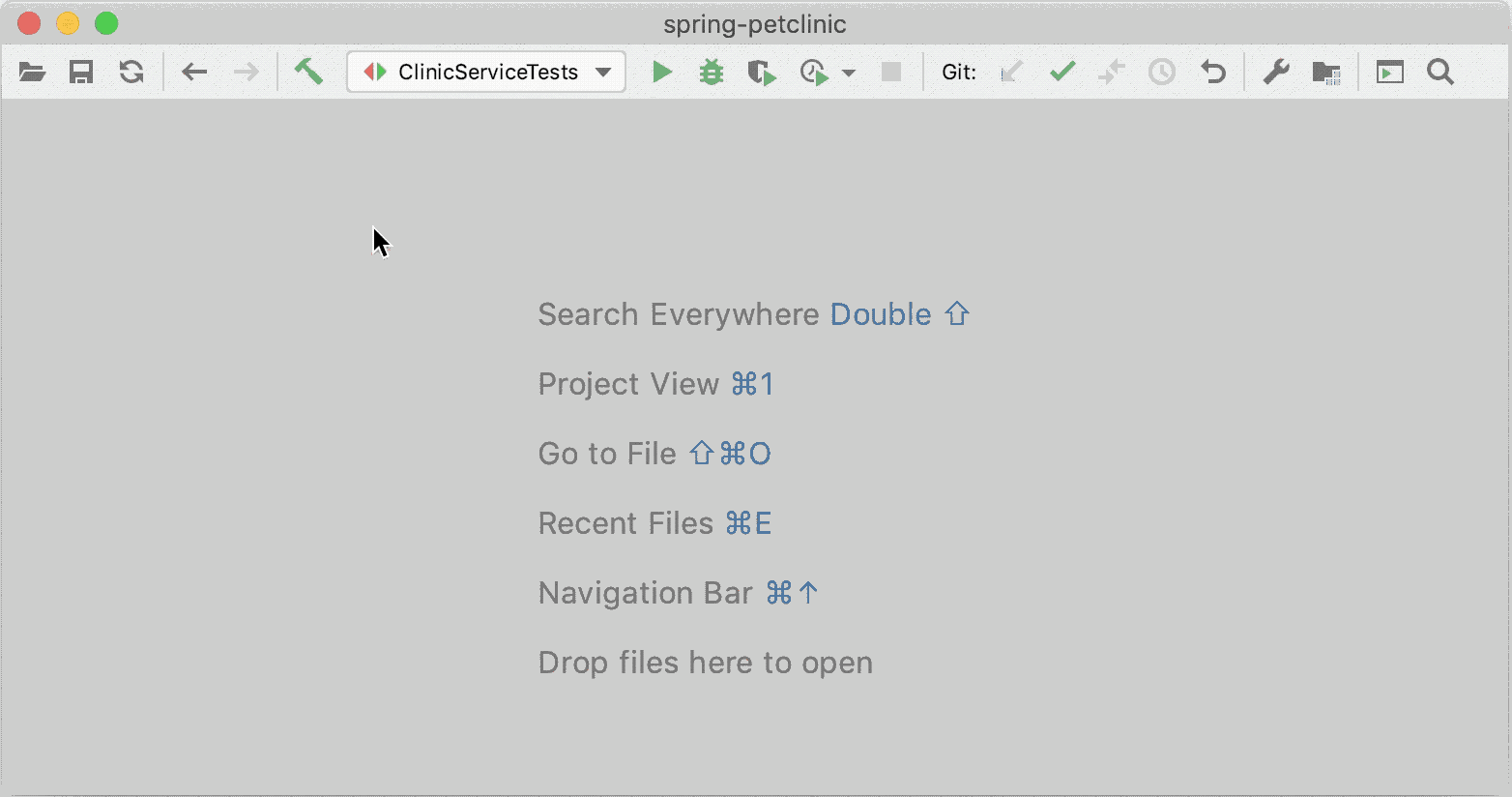Open Project Structure folder icon
The height and width of the screenshot is (797, 1512).
click(x=1325, y=73)
